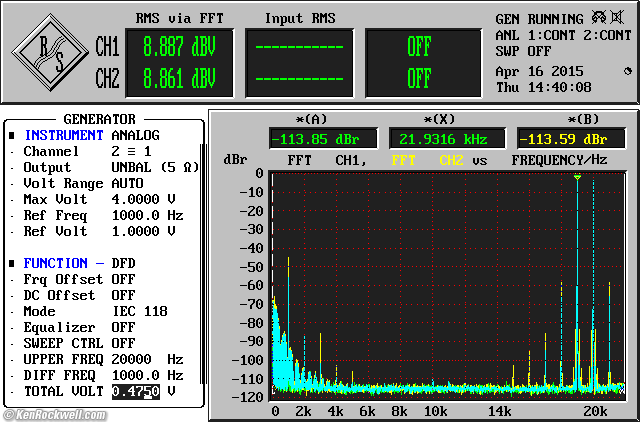Click the crossed-out headphone icon

pos(599,18)
